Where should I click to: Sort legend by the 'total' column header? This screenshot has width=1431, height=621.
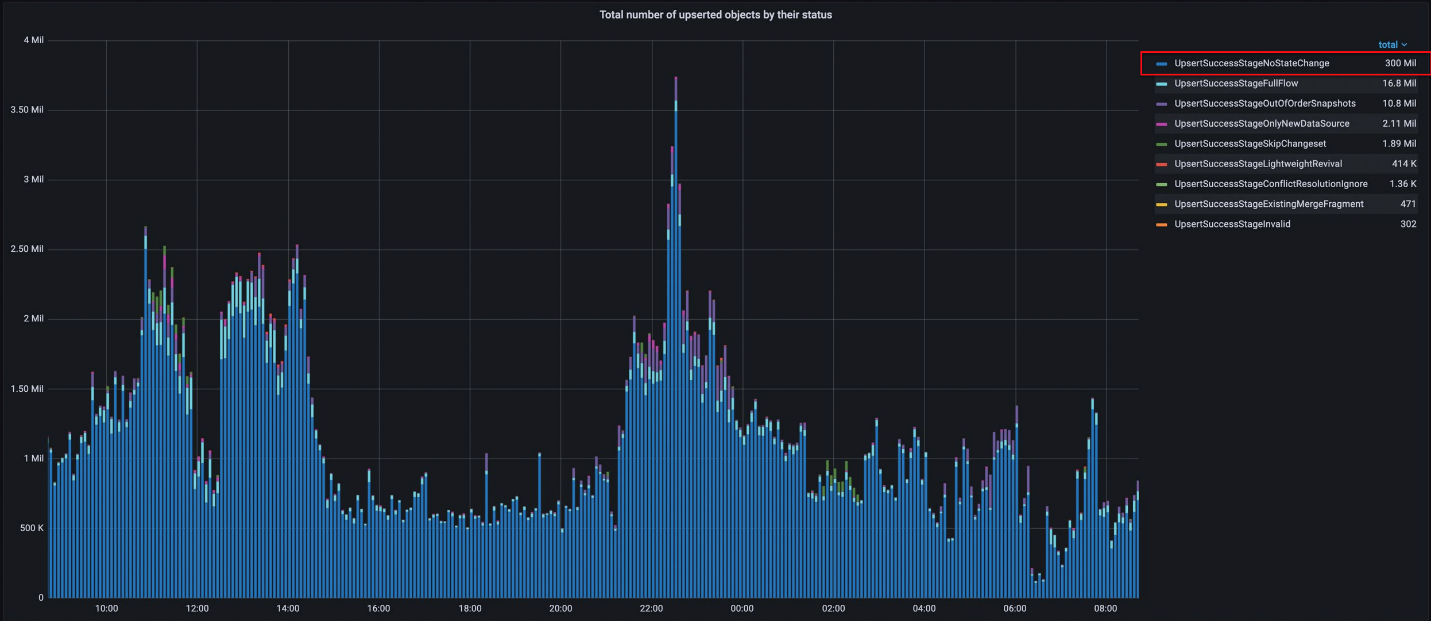point(1392,44)
